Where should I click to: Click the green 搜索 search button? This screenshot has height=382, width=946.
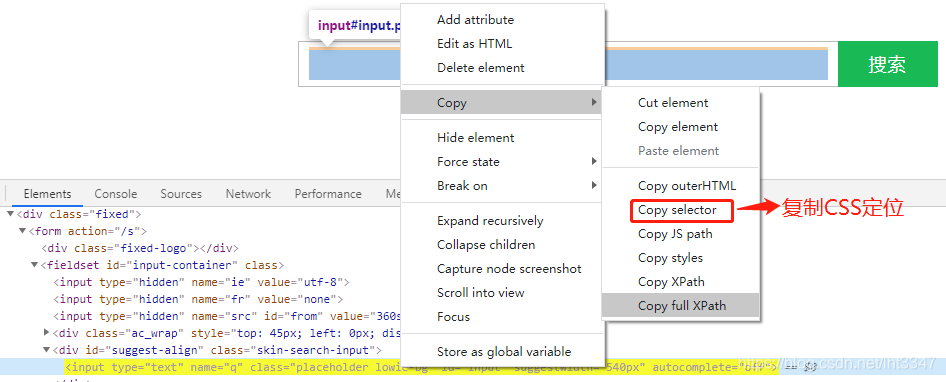[887, 65]
